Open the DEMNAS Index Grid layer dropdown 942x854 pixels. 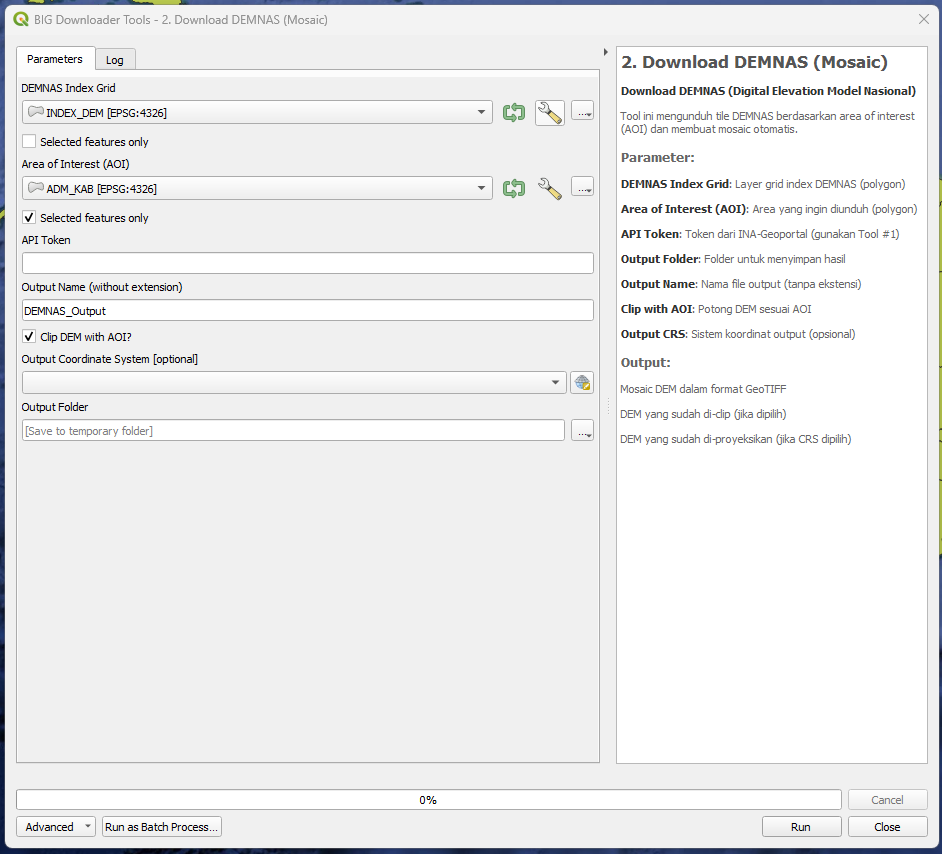coord(482,112)
